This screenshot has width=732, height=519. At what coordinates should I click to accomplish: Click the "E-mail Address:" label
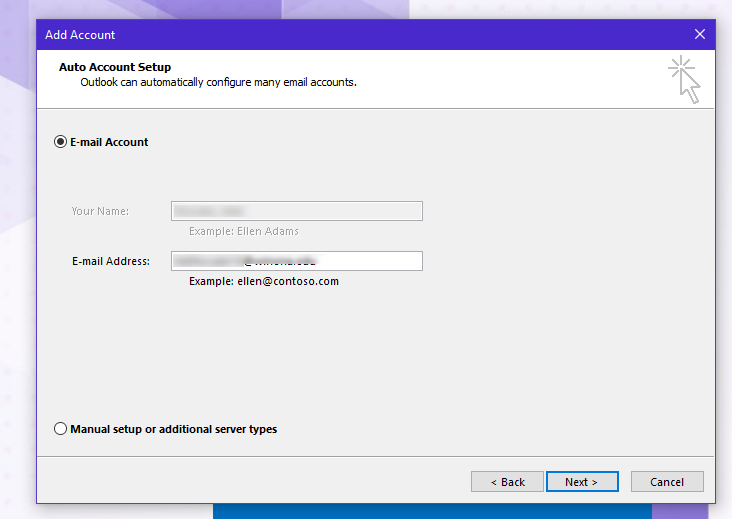click(x=110, y=261)
